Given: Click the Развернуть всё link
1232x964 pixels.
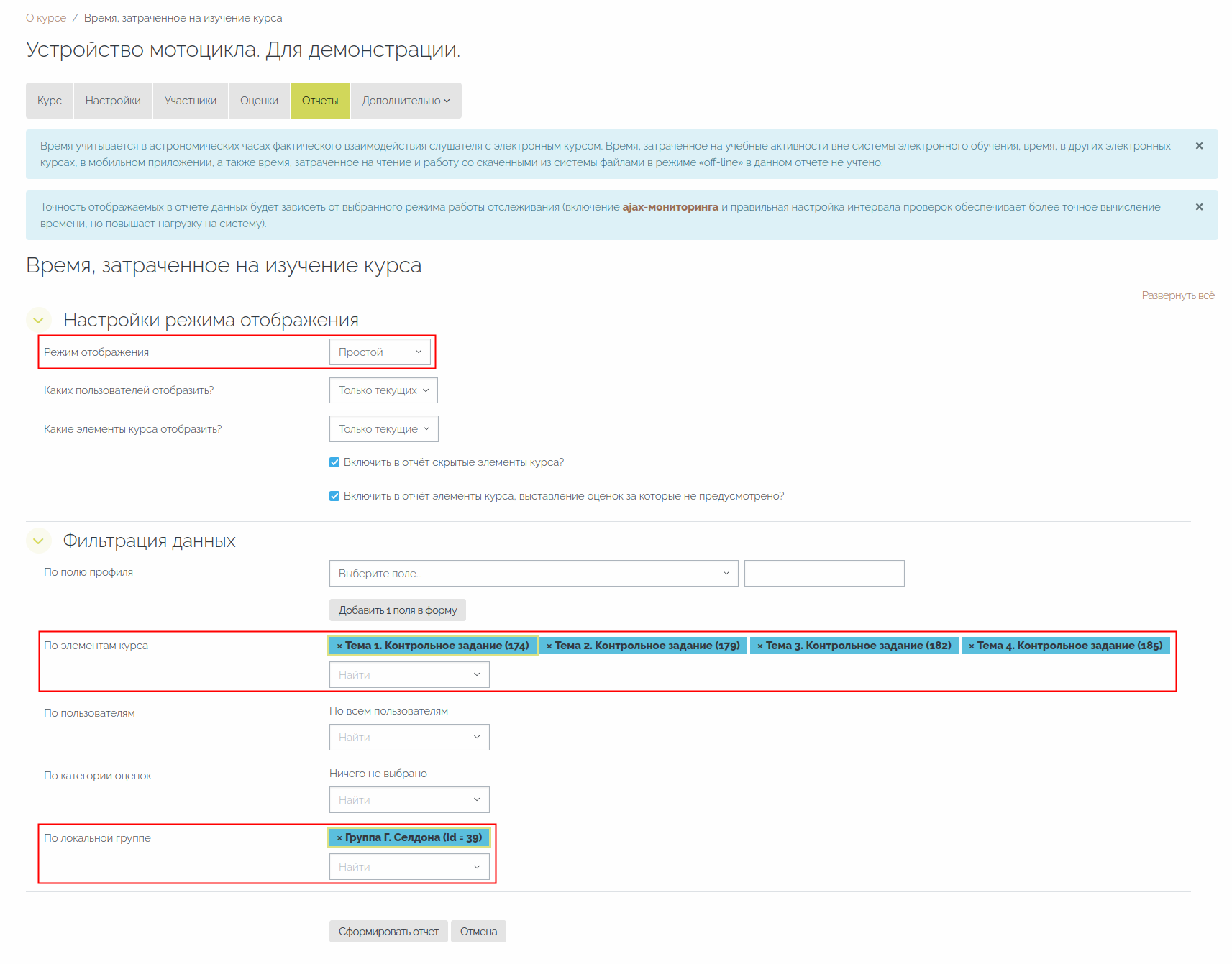Looking at the screenshot, I should 1177,295.
